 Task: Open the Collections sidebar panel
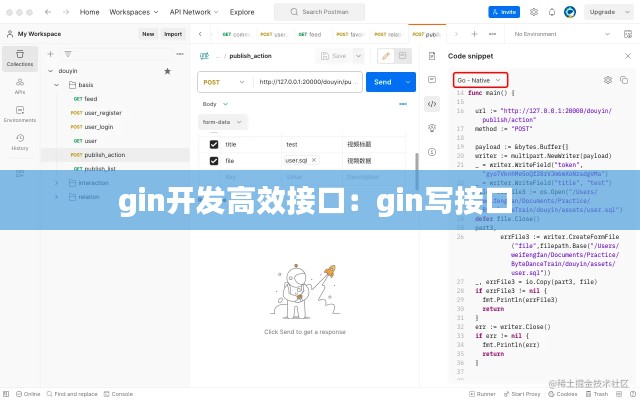[20, 59]
